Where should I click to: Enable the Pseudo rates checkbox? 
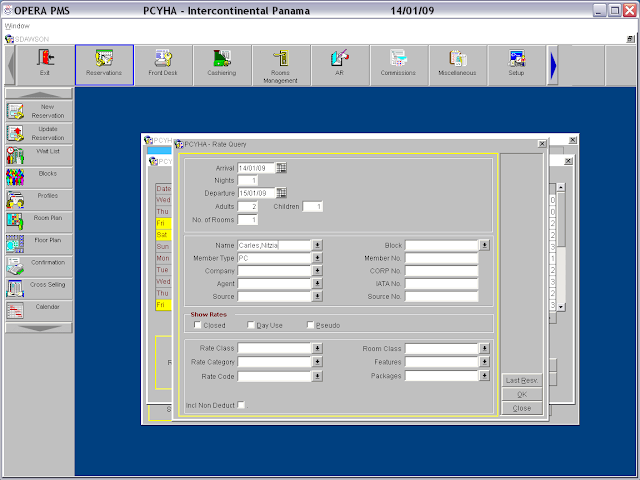click(310, 325)
